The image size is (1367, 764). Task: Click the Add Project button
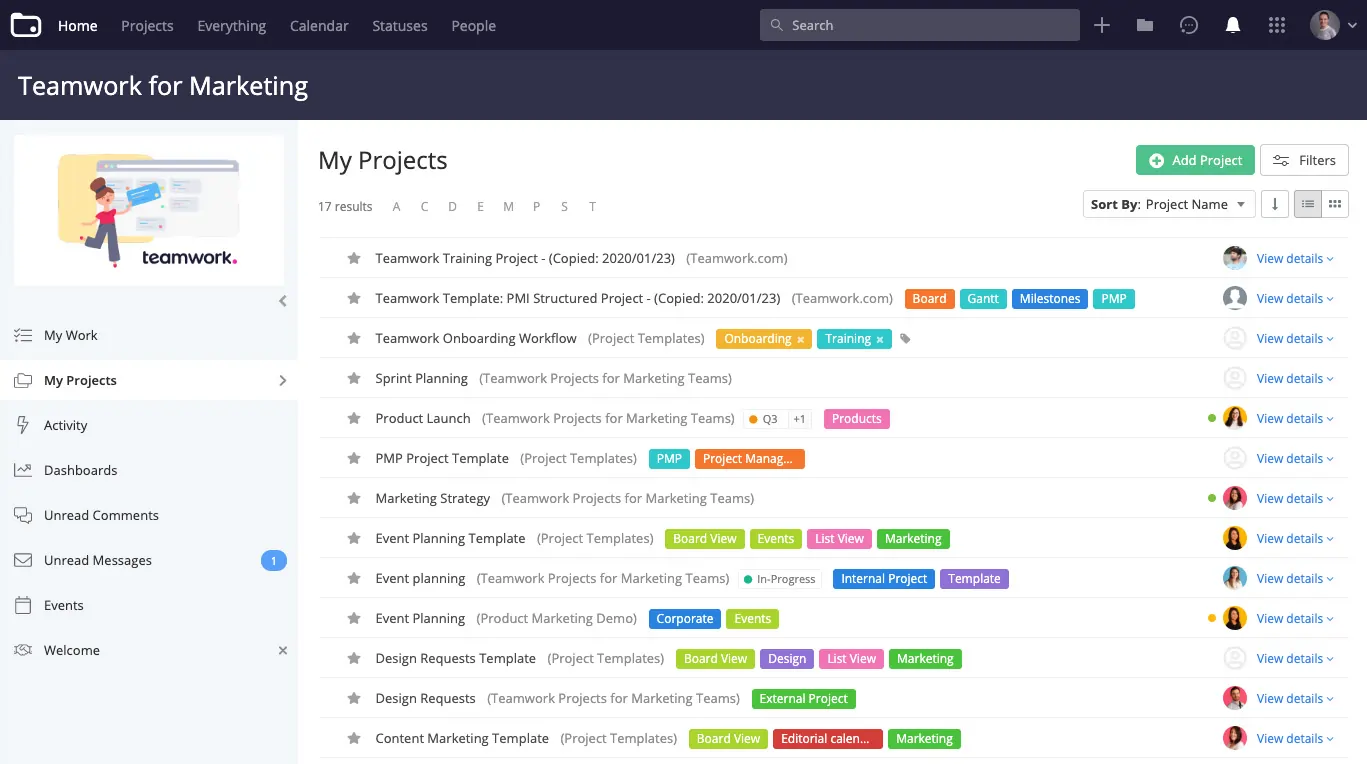tap(1195, 160)
